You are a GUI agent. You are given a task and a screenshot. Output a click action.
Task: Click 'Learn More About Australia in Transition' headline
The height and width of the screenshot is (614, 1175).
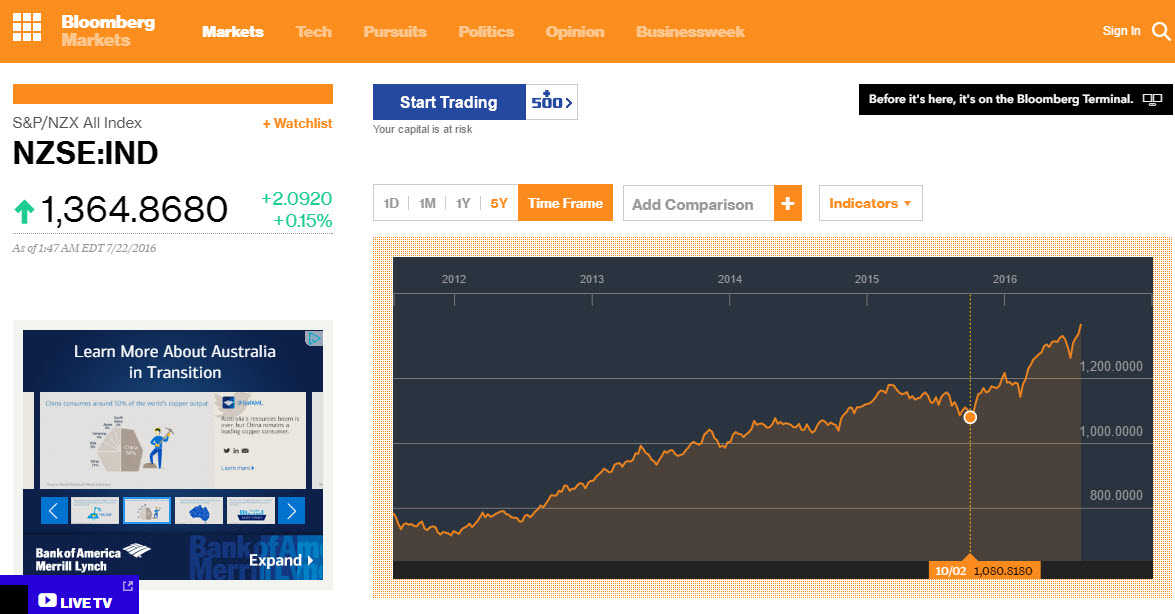point(175,361)
